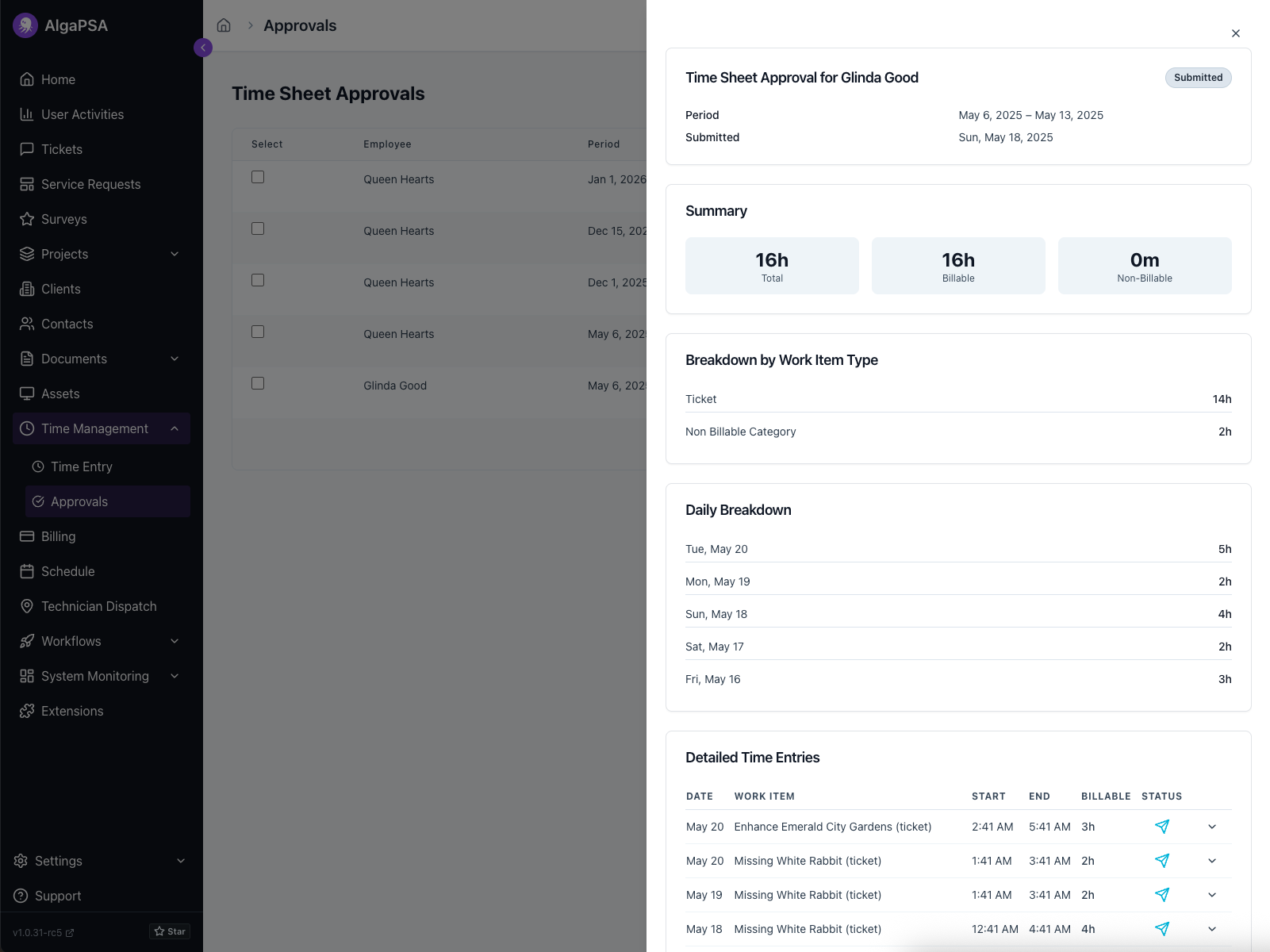Close the time sheet approval panel
1270x952 pixels.
coord(1236,33)
